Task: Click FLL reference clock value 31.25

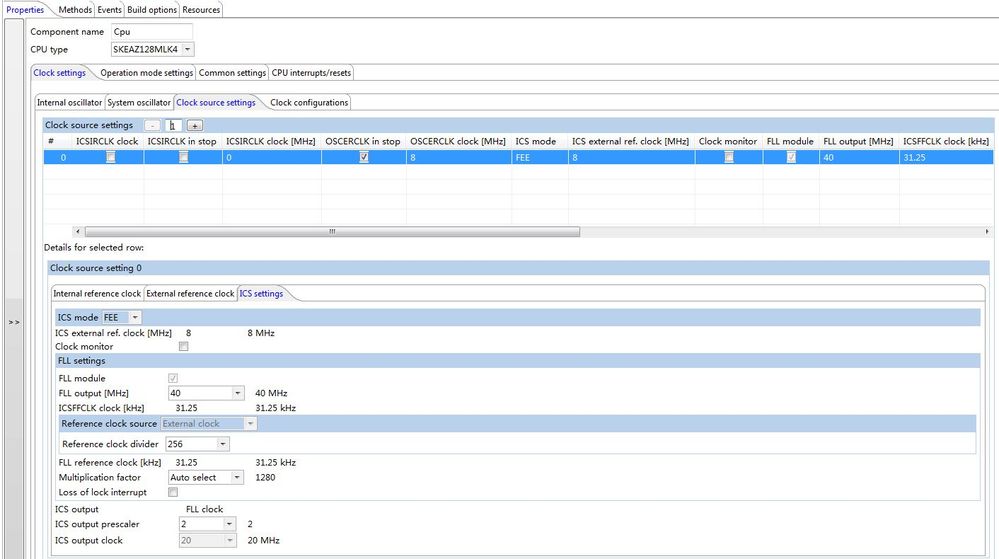Action: (x=187, y=463)
